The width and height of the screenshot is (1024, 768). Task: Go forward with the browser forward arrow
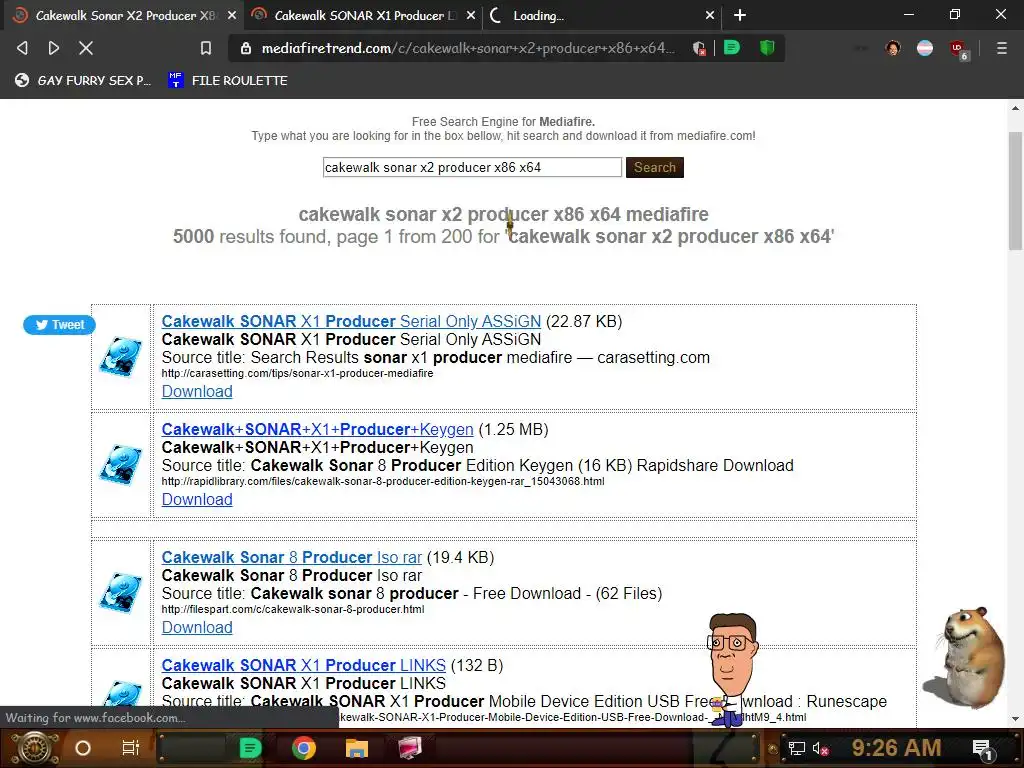54,48
